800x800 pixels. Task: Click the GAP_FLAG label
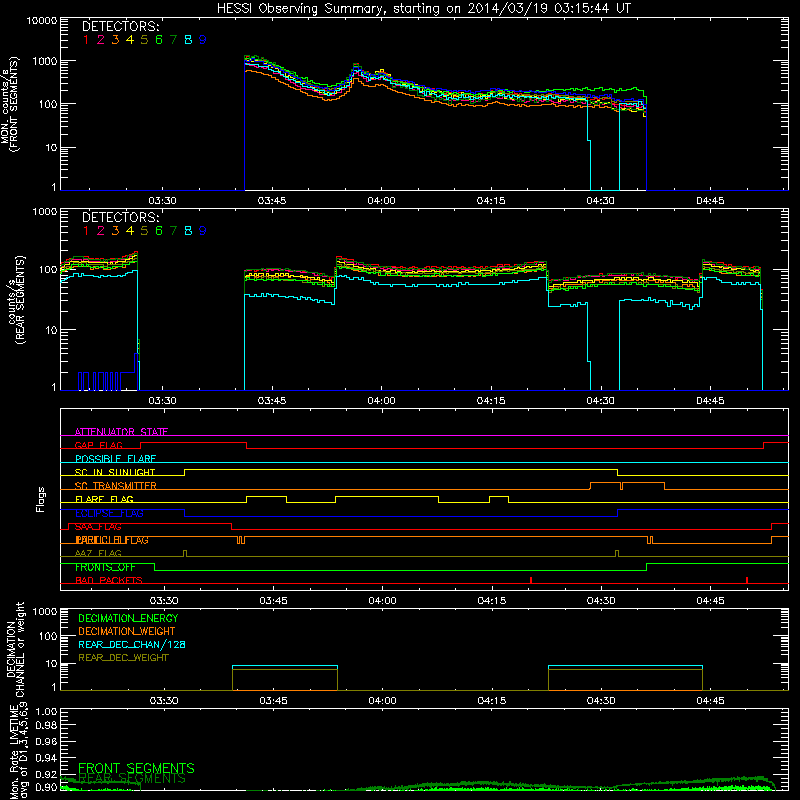click(x=98, y=445)
